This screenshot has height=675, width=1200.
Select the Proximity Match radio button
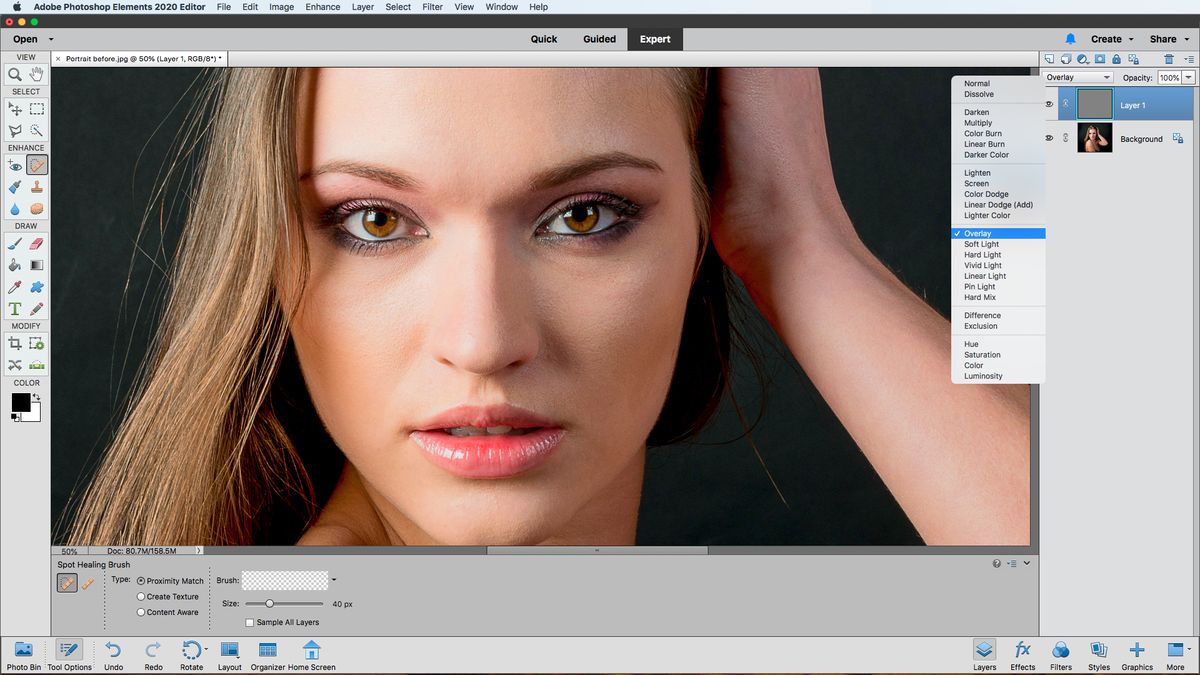point(141,581)
